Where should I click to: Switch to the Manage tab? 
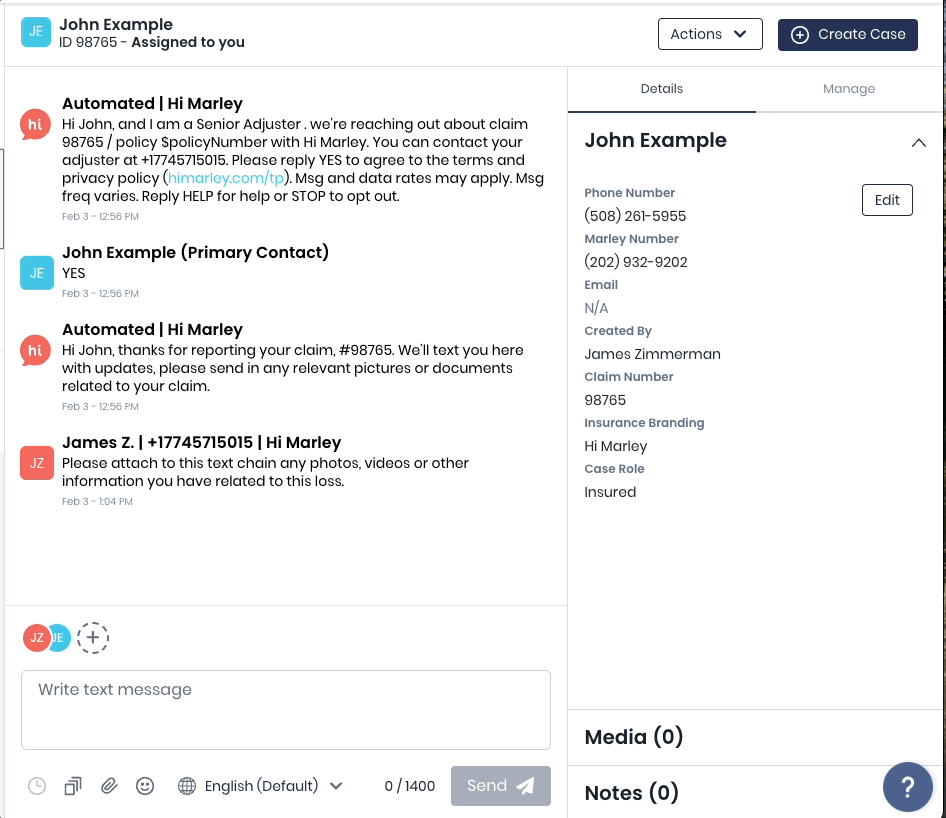pyautogui.click(x=849, y=89)
